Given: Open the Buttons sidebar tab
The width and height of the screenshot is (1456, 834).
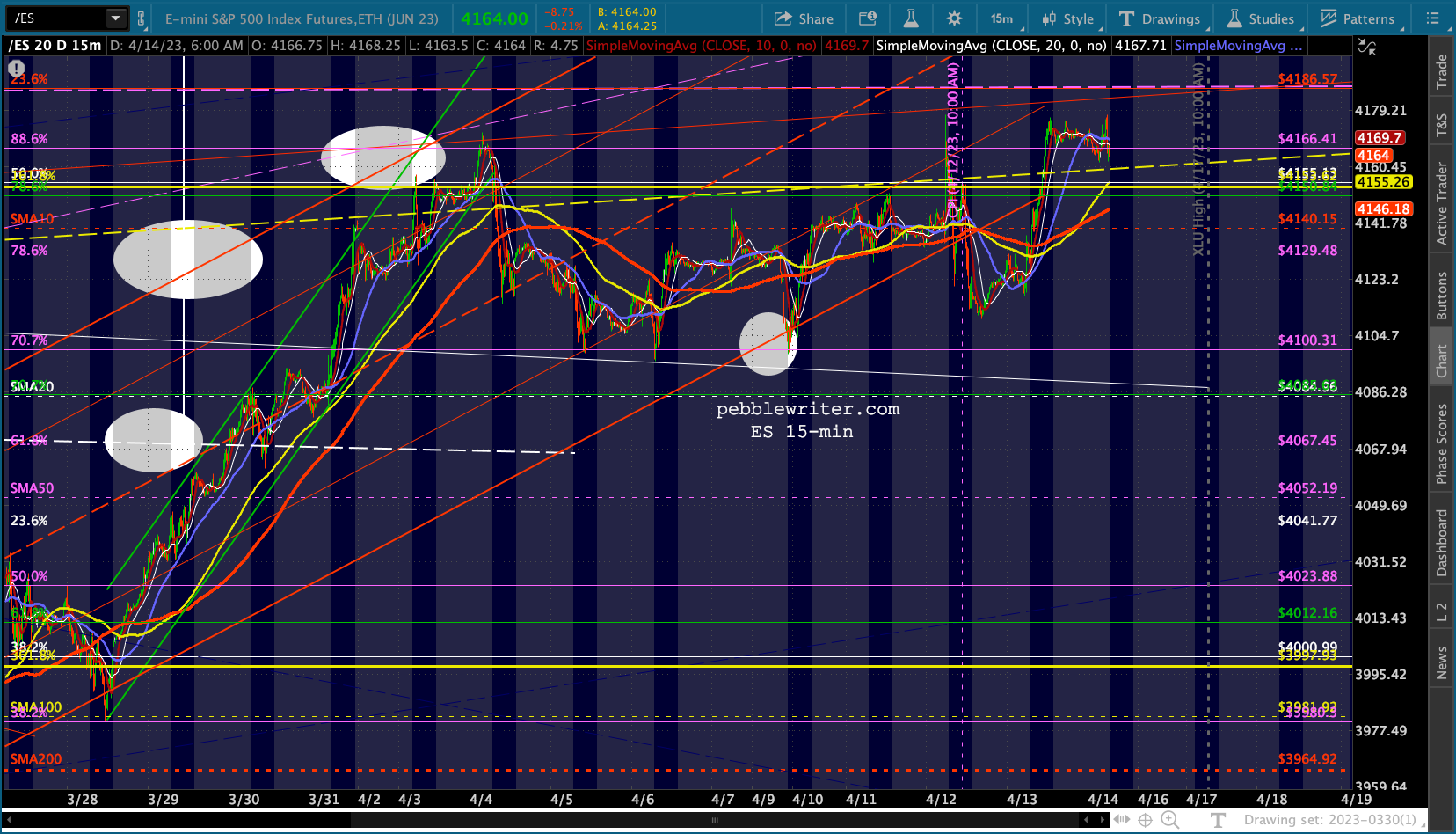Looking at the screenshot, I should click(x=1442, y=296).
